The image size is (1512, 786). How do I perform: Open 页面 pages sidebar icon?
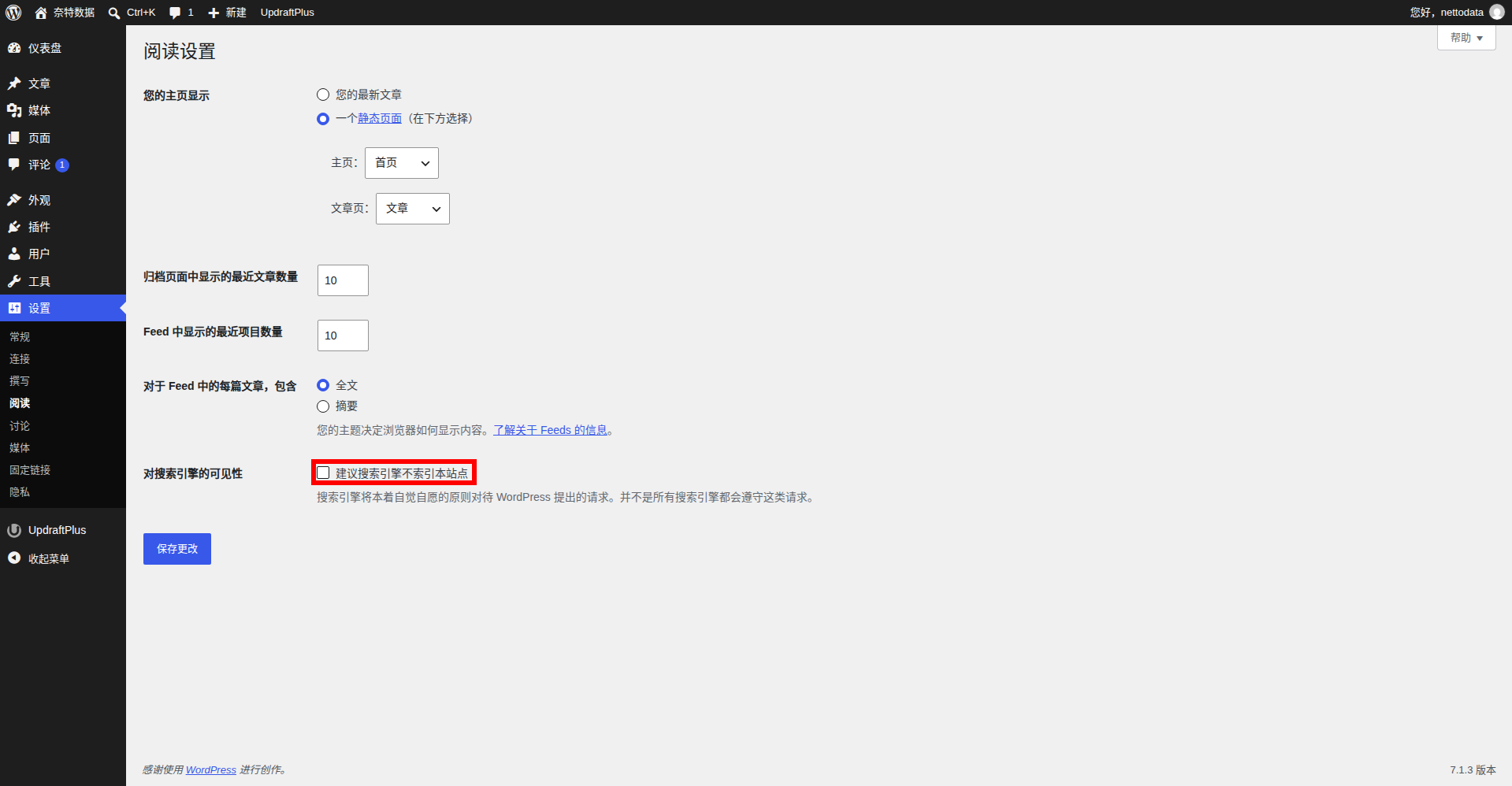coord(14,138)
